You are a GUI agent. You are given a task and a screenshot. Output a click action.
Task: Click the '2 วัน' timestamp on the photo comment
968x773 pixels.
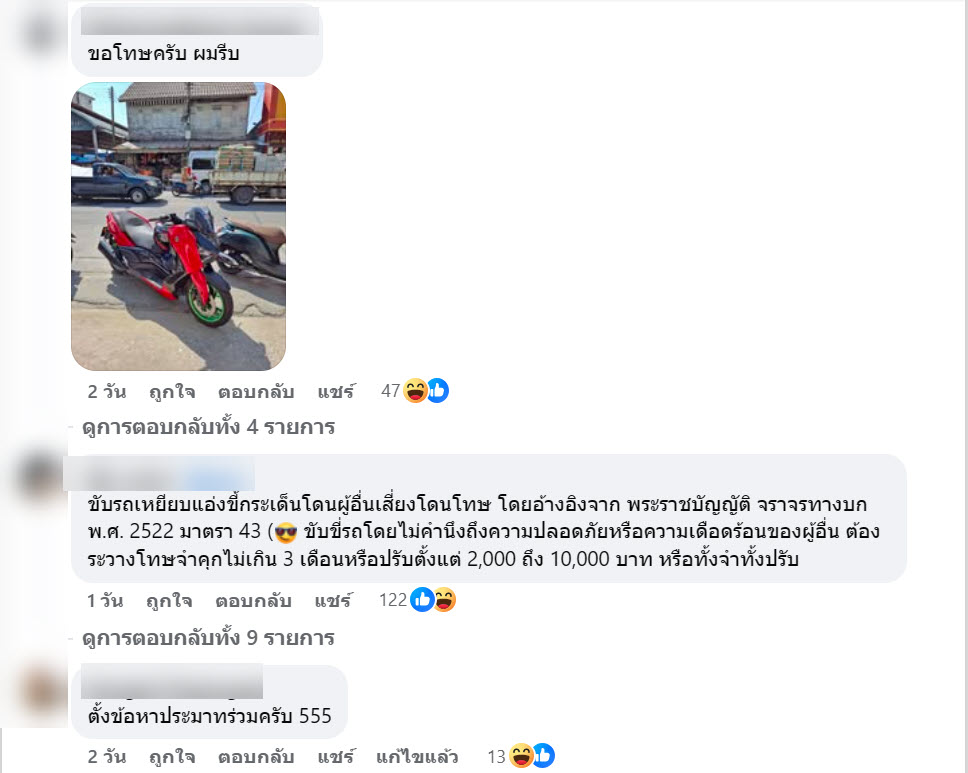click(107, 391)
